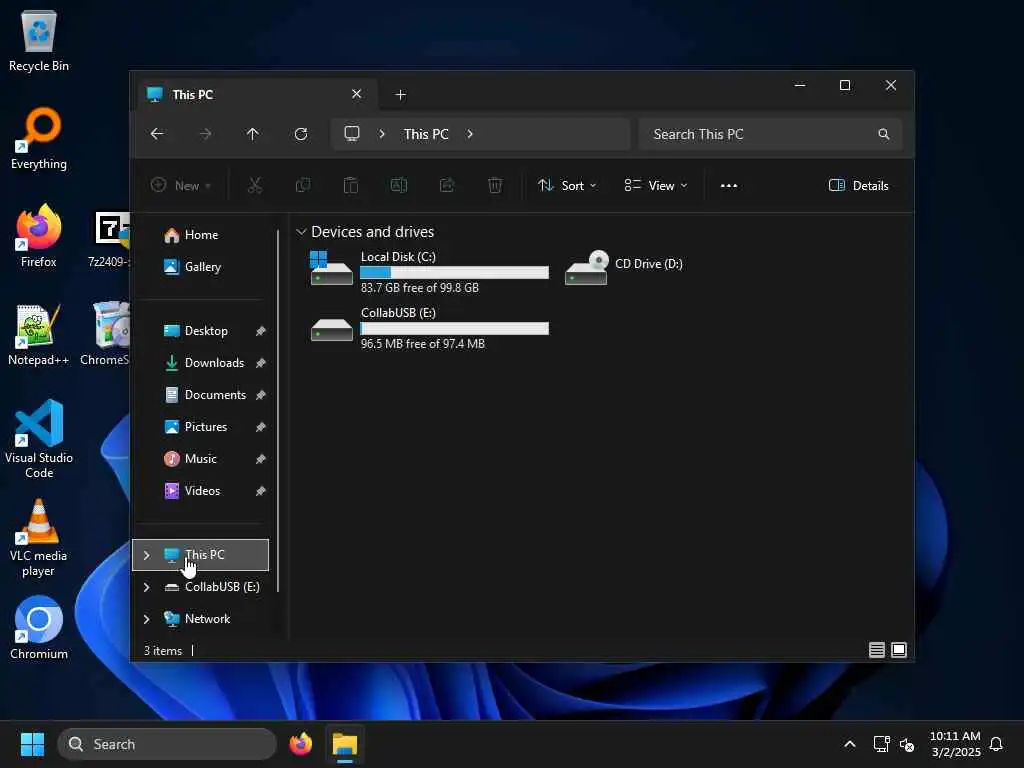Switch to the details list view icon
This screenshot has height=768, width=1024.
[x=876, y=650]
